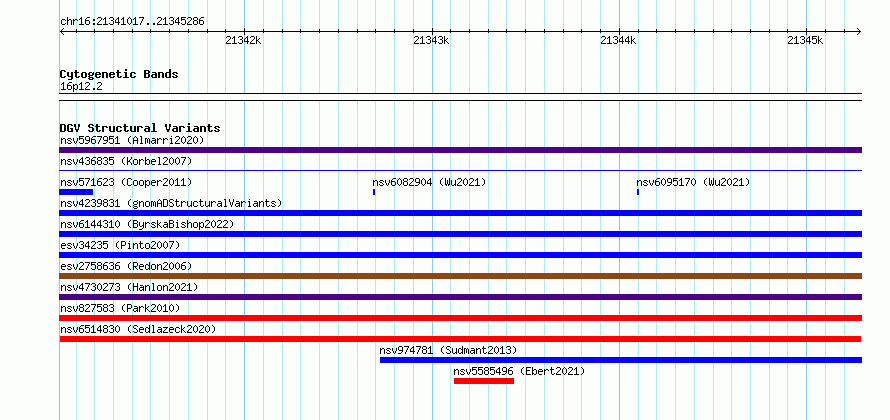Click the nsv827583 (Park2010) label
Screen dimensions: 890x420
[120, 308]
